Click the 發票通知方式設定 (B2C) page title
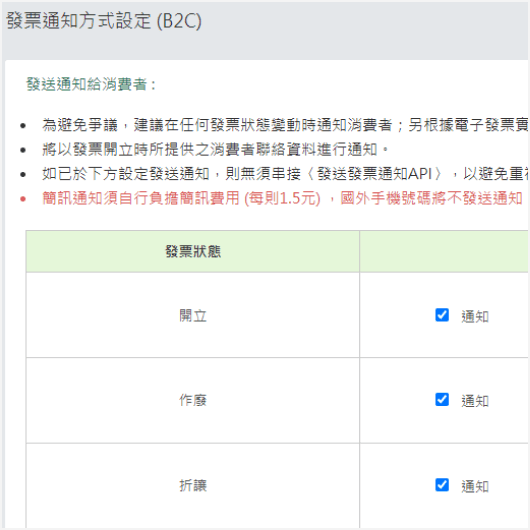 104,21
